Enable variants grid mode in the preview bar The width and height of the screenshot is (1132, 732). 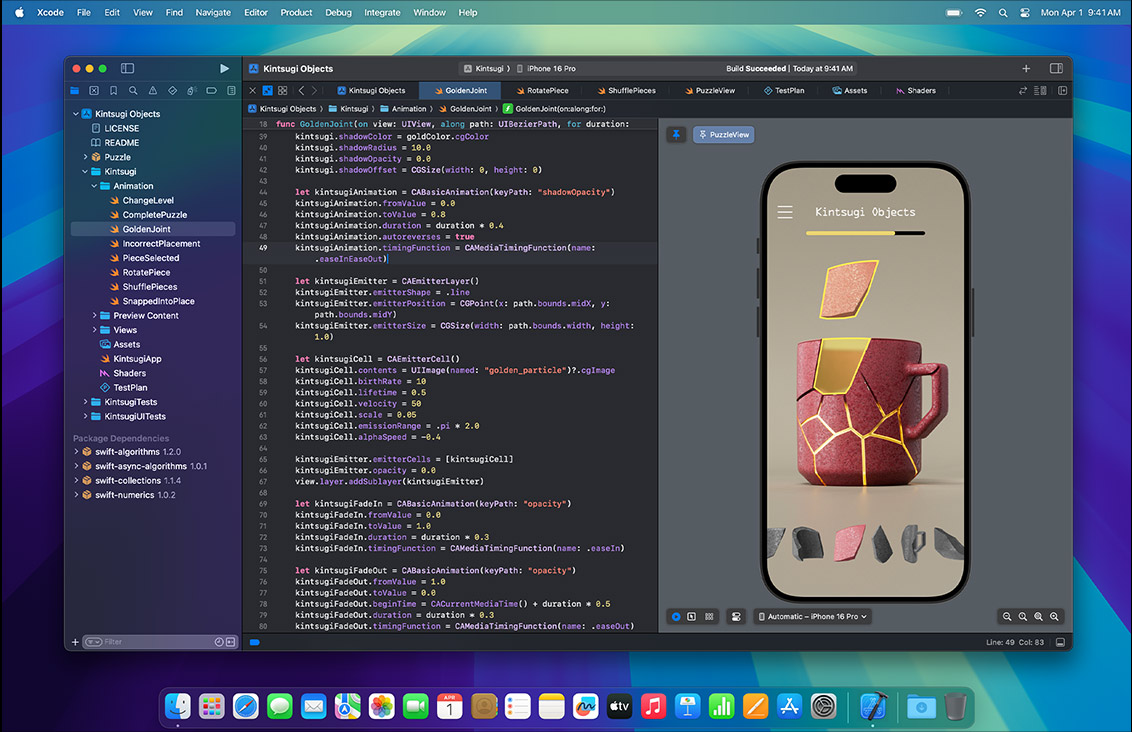pyautogui.click(x=709, y=617)
